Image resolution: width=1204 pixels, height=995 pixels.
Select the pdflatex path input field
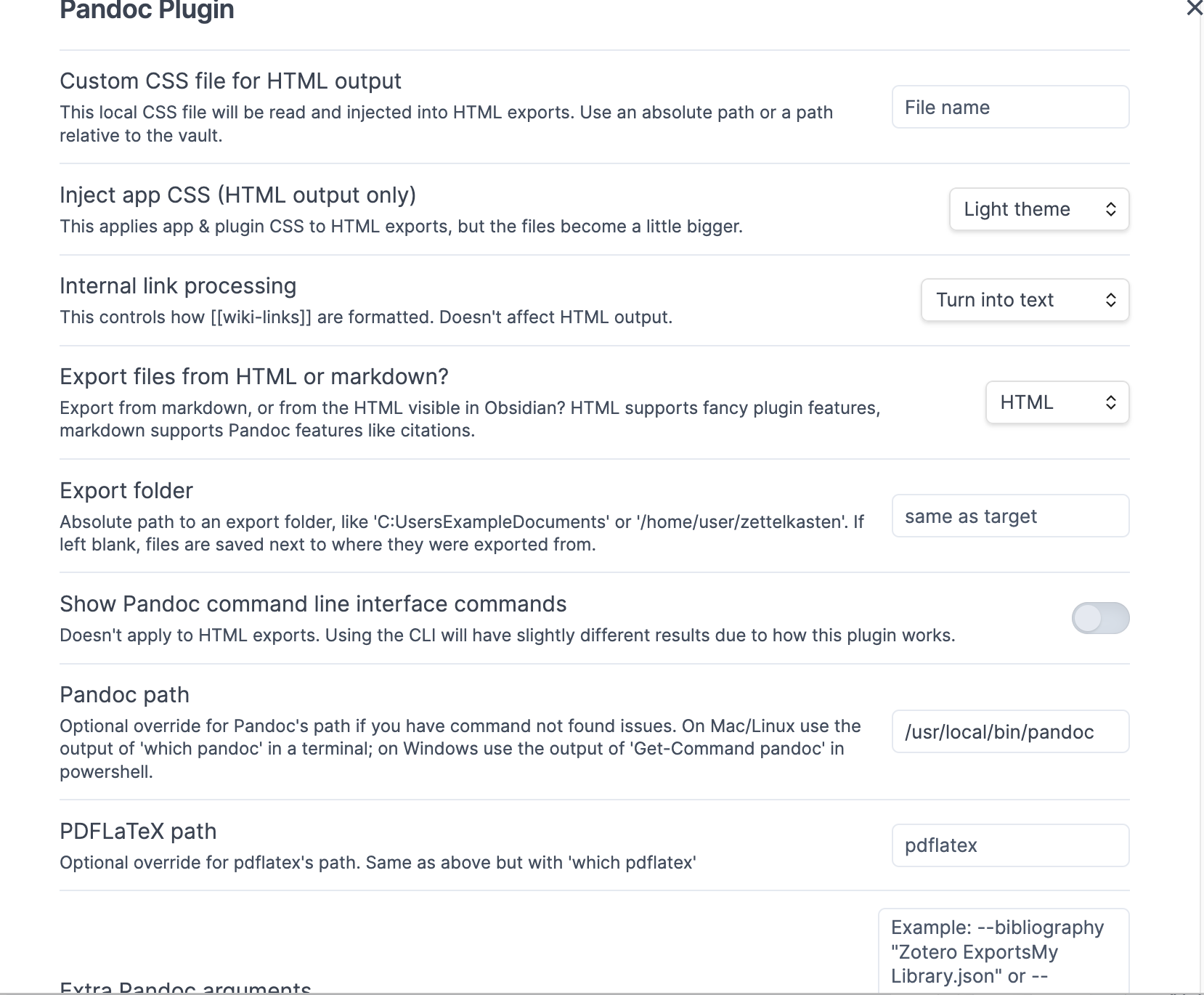click(x=1010, y=845)
